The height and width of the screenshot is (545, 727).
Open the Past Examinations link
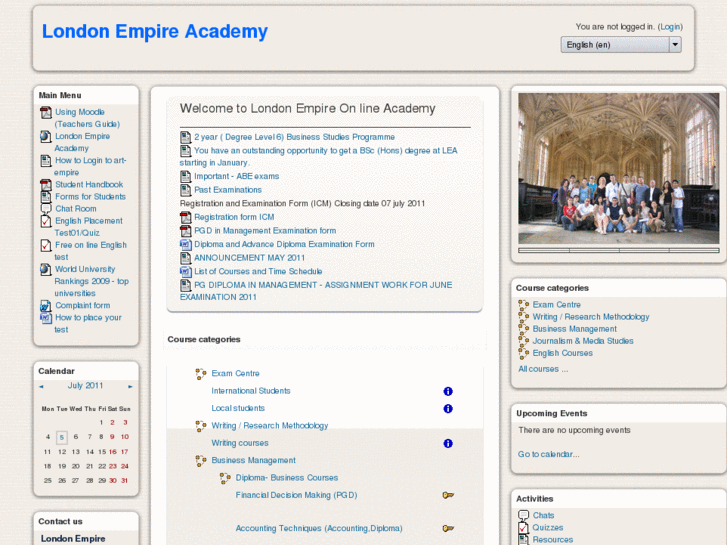[x=228, y=190]
